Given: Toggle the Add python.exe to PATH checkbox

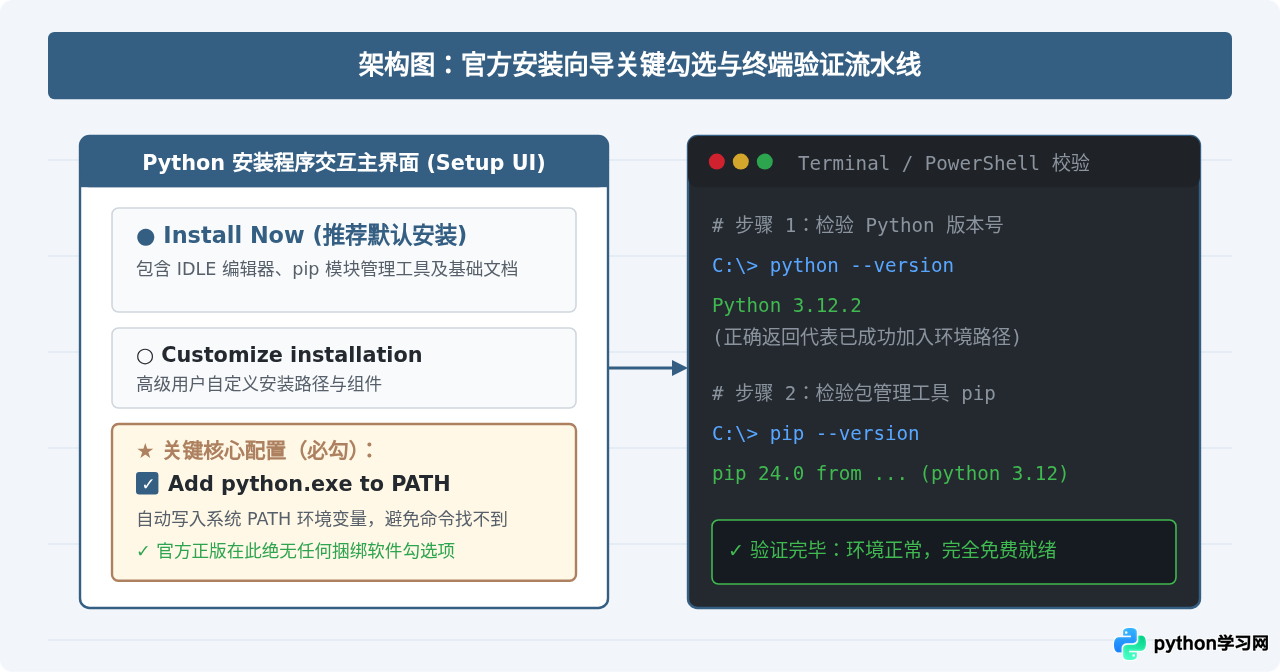Looking at the screenshot, I should tap(147, 484).
